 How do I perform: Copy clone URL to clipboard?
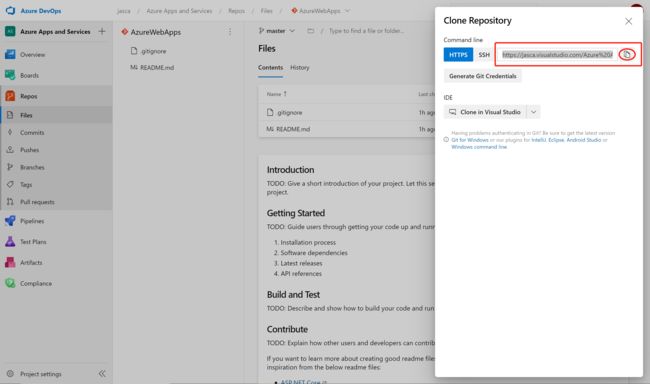[x=627, y=54]
